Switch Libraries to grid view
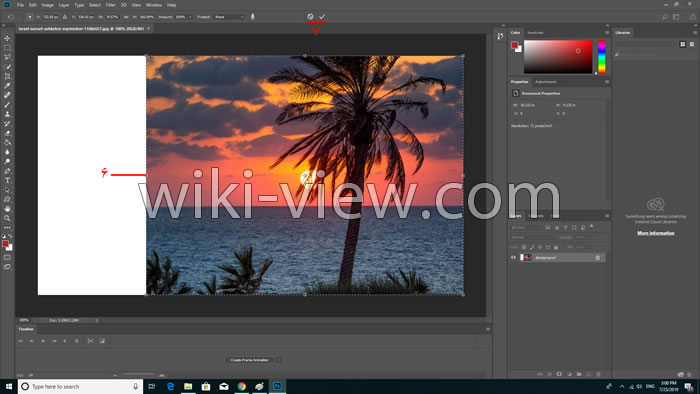Image resolution: width=700 pixels, height=394 pixels. click(683, 44)
